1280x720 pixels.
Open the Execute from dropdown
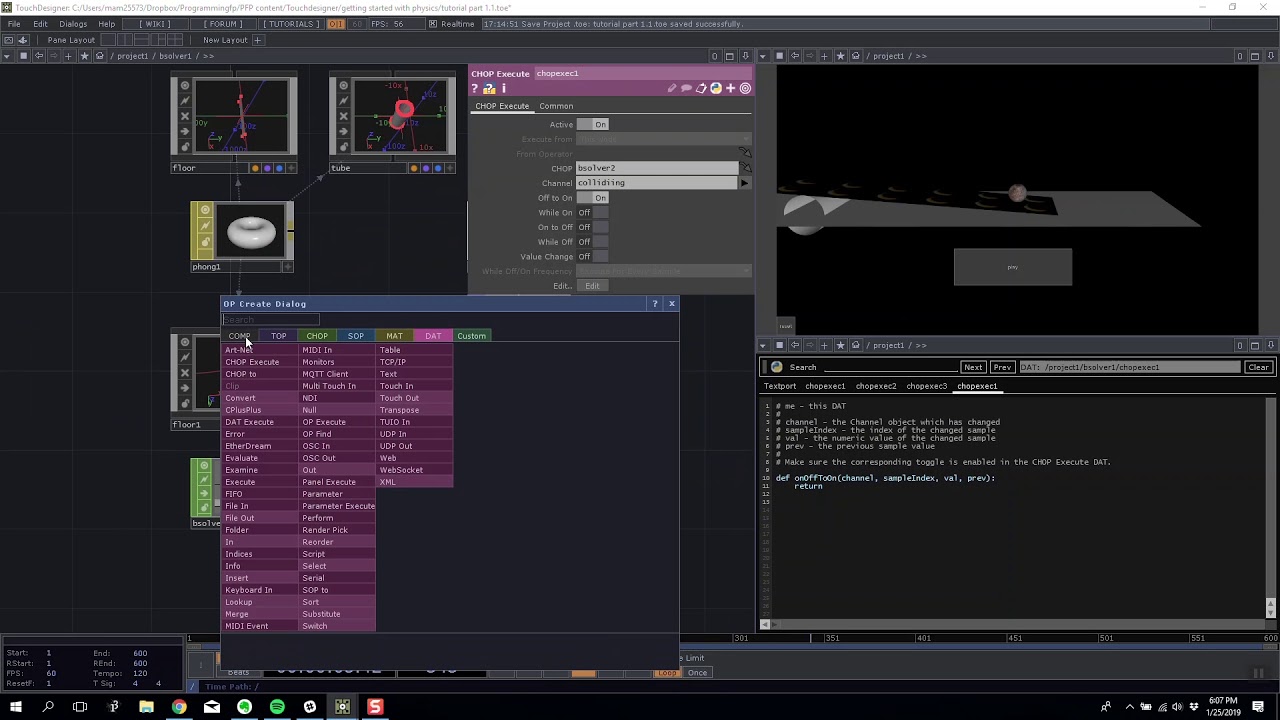click(663, 139)
